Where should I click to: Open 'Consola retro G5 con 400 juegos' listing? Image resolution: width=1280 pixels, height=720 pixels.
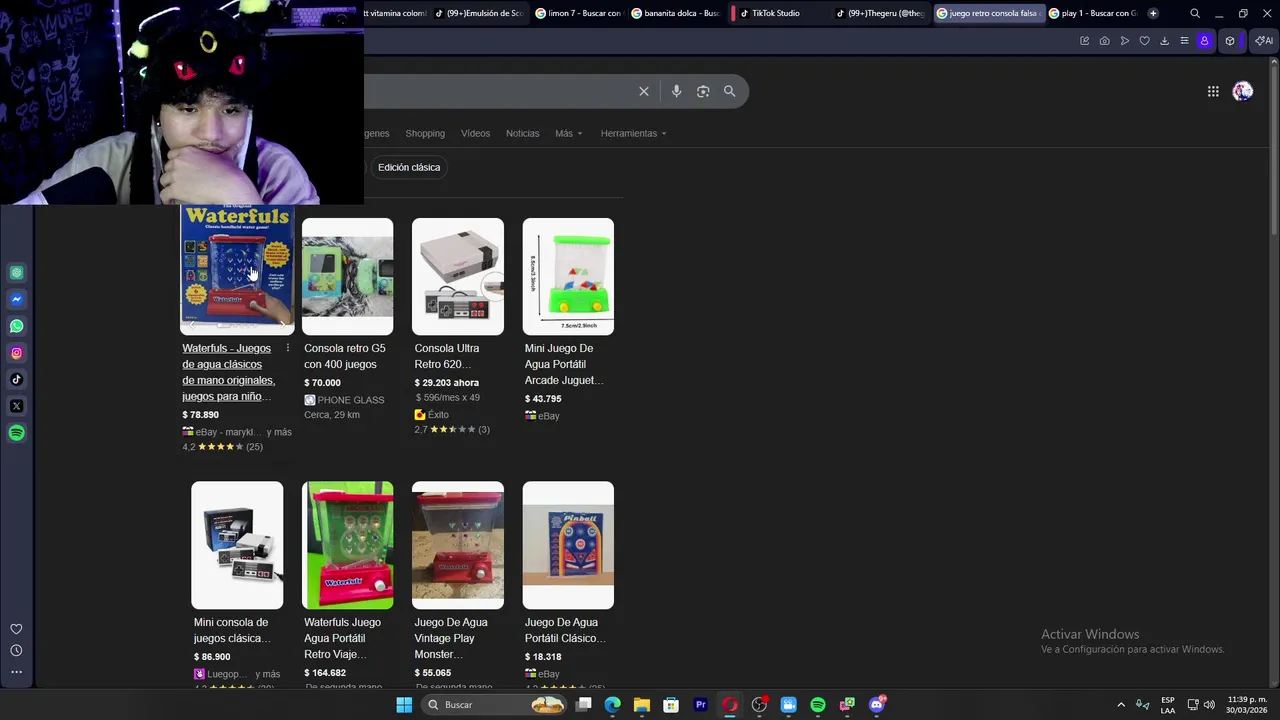click(x=345, y=356)
